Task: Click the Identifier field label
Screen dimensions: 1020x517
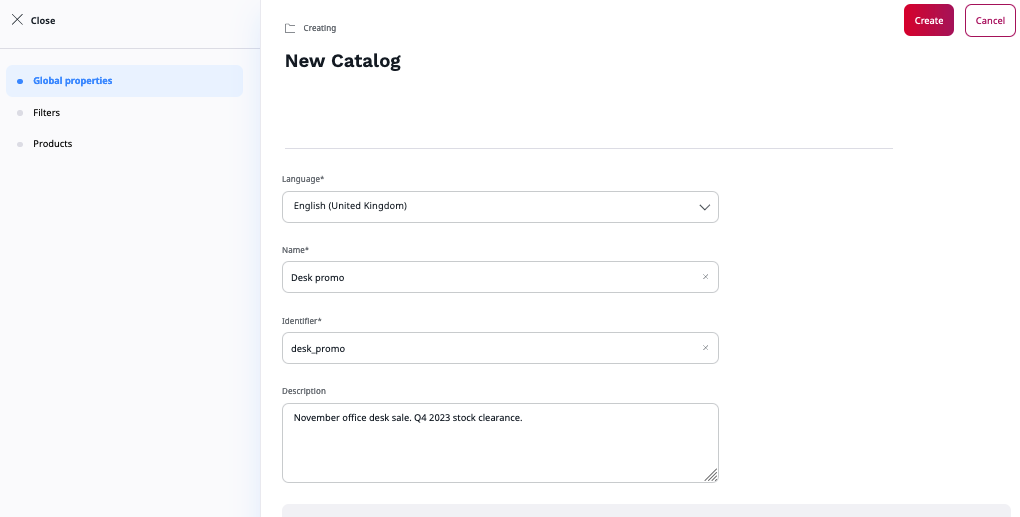Action: 302,321
